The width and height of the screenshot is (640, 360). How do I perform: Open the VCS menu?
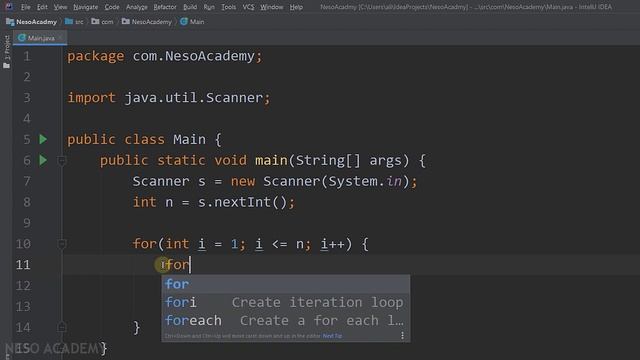(x=248, y=7)
